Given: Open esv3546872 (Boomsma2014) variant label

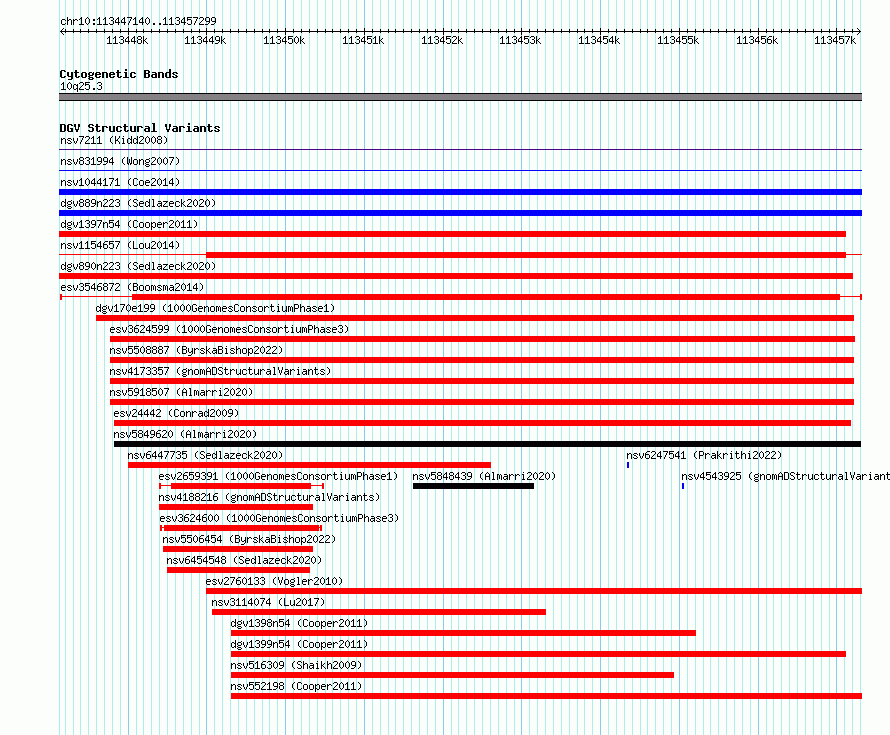Looking at the screenshot, I should click(x=132, y=287).
